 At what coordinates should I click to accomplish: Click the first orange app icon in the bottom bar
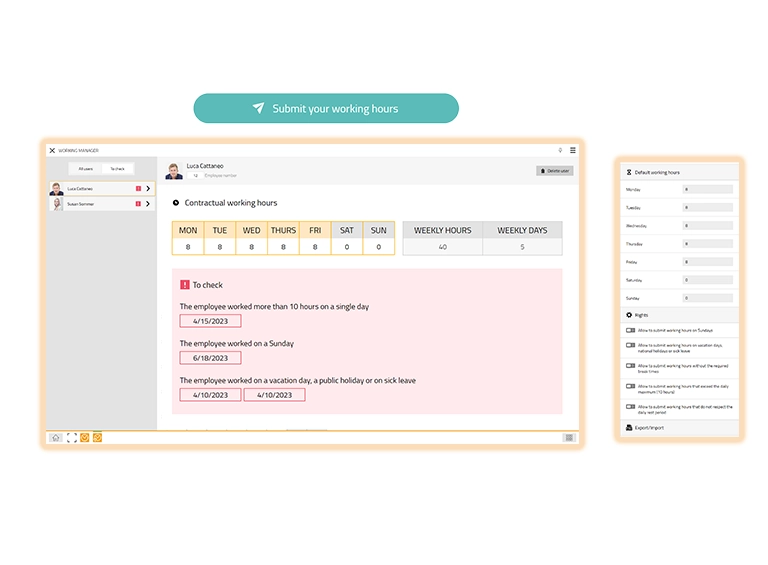(x=85, y=438)
